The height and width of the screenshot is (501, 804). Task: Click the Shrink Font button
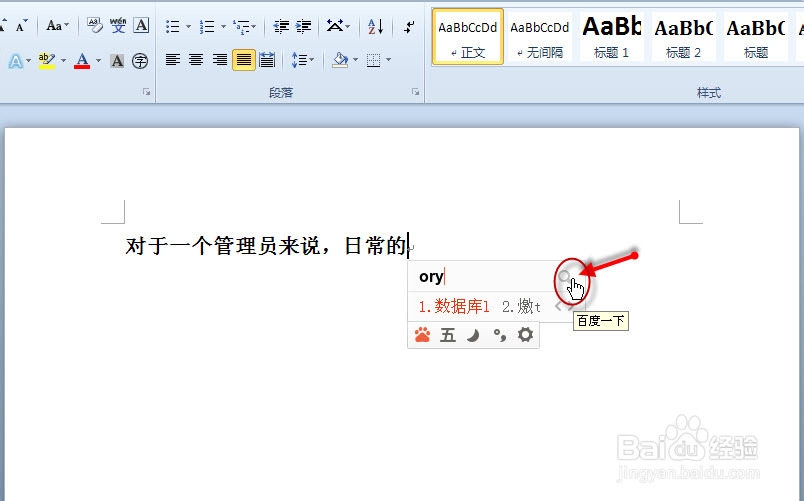click(21, 26)
